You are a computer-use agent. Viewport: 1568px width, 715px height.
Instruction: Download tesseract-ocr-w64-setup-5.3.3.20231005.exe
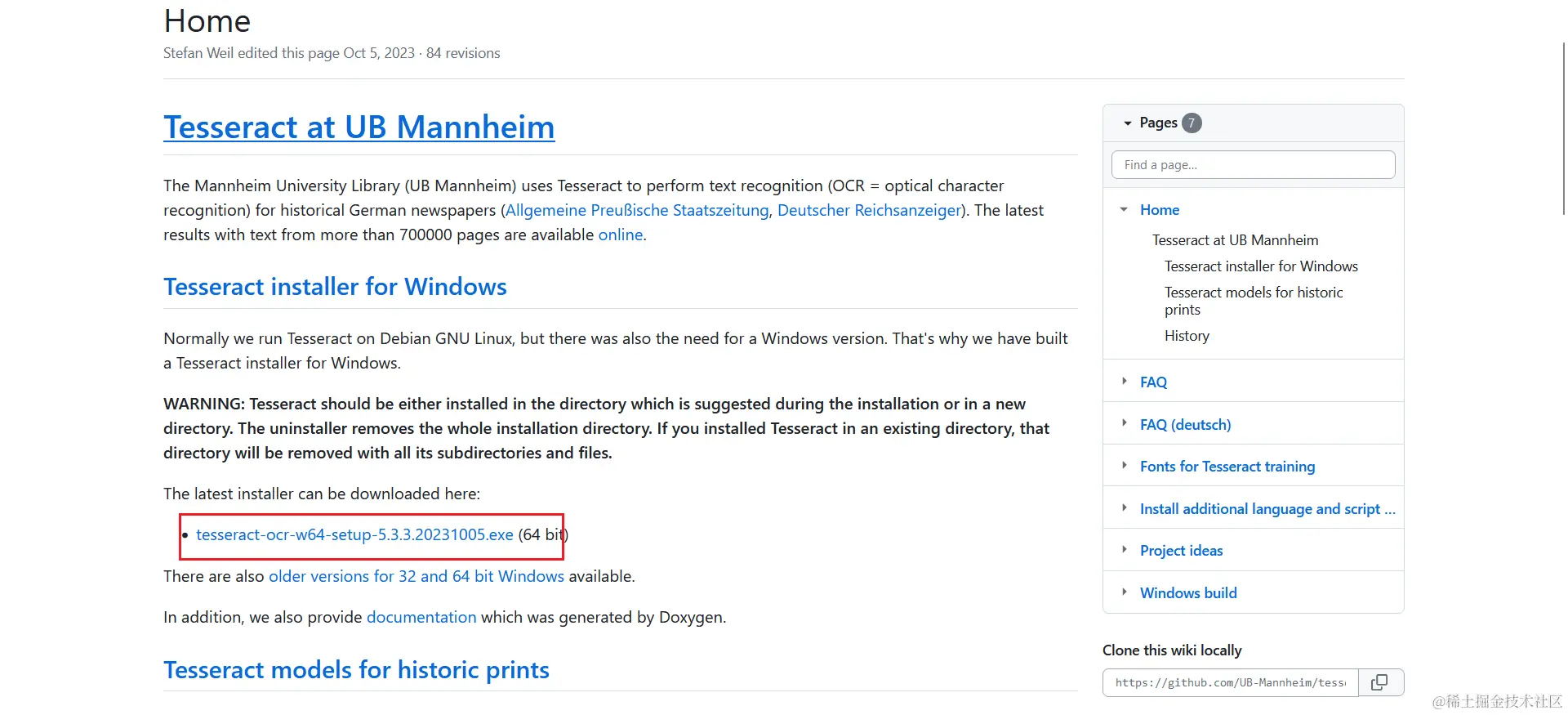click(354, 534)
